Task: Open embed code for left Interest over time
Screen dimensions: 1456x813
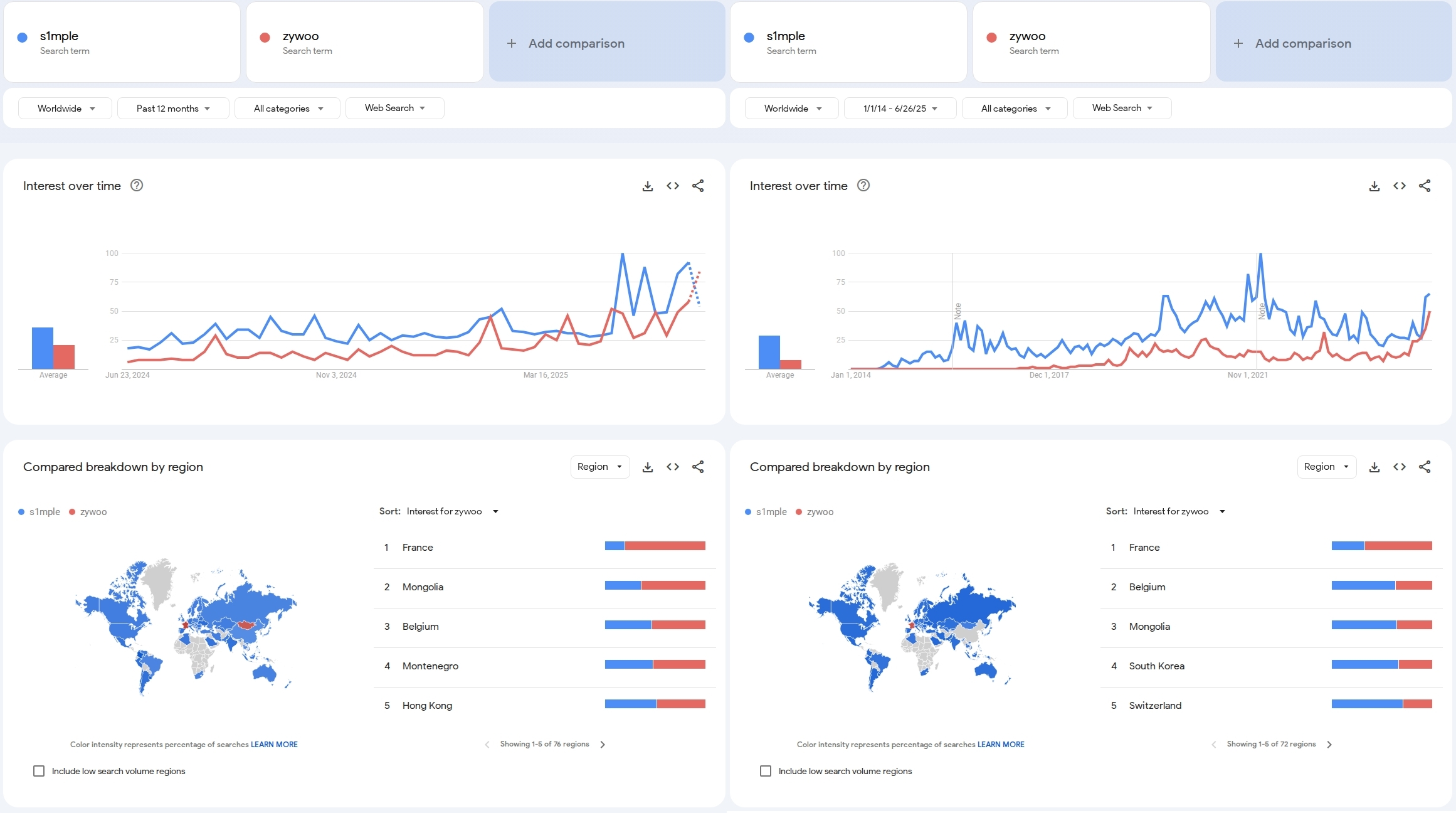Action: (x=673, y=186)
